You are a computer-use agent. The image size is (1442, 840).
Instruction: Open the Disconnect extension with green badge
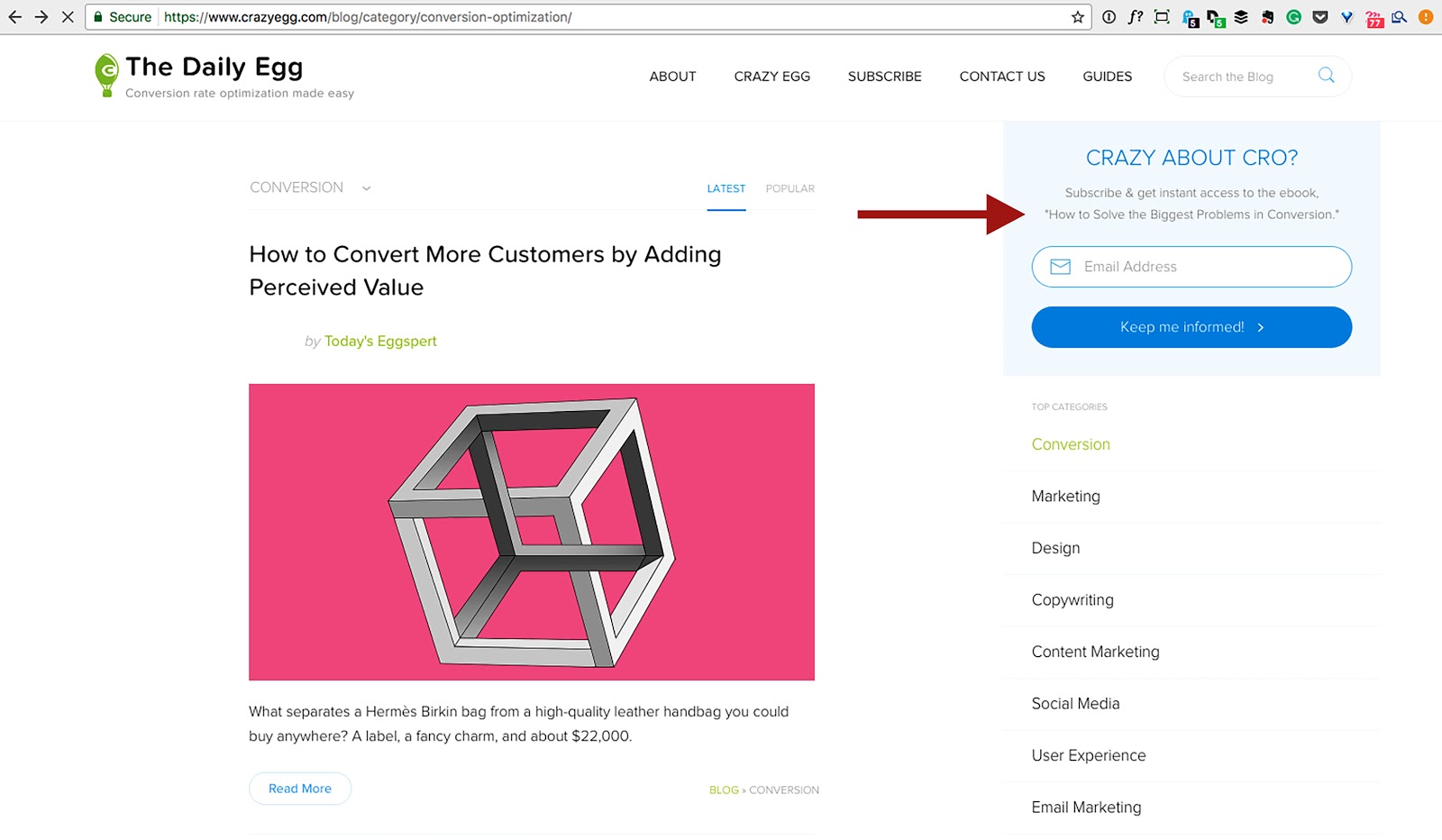(1216, 18)
